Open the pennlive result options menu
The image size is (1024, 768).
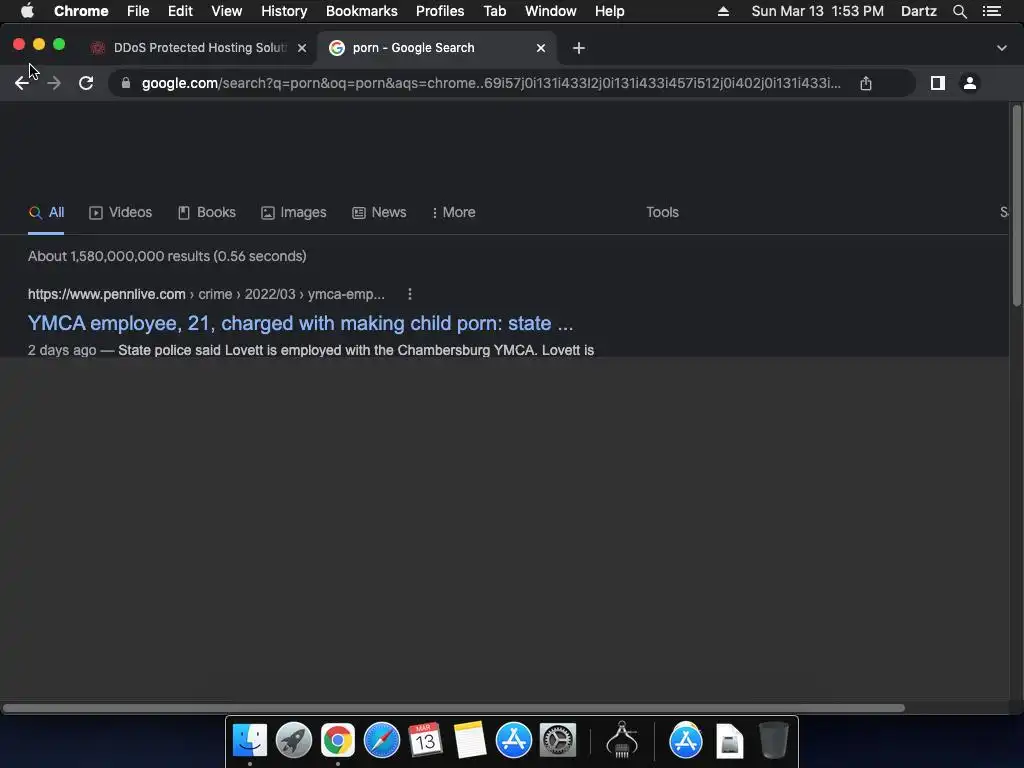[x=409, y=294]
